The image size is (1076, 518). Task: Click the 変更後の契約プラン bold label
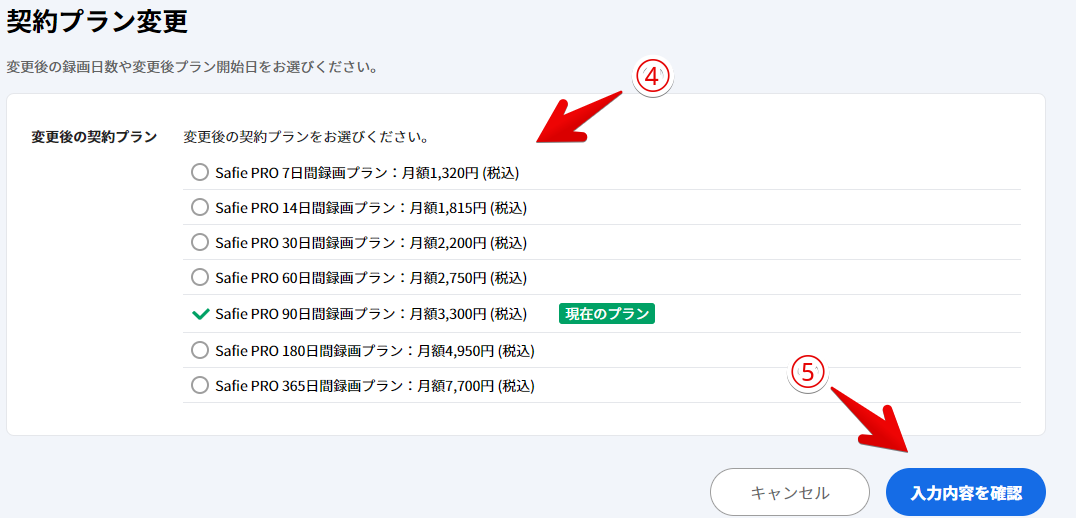[x=95, y=137]
